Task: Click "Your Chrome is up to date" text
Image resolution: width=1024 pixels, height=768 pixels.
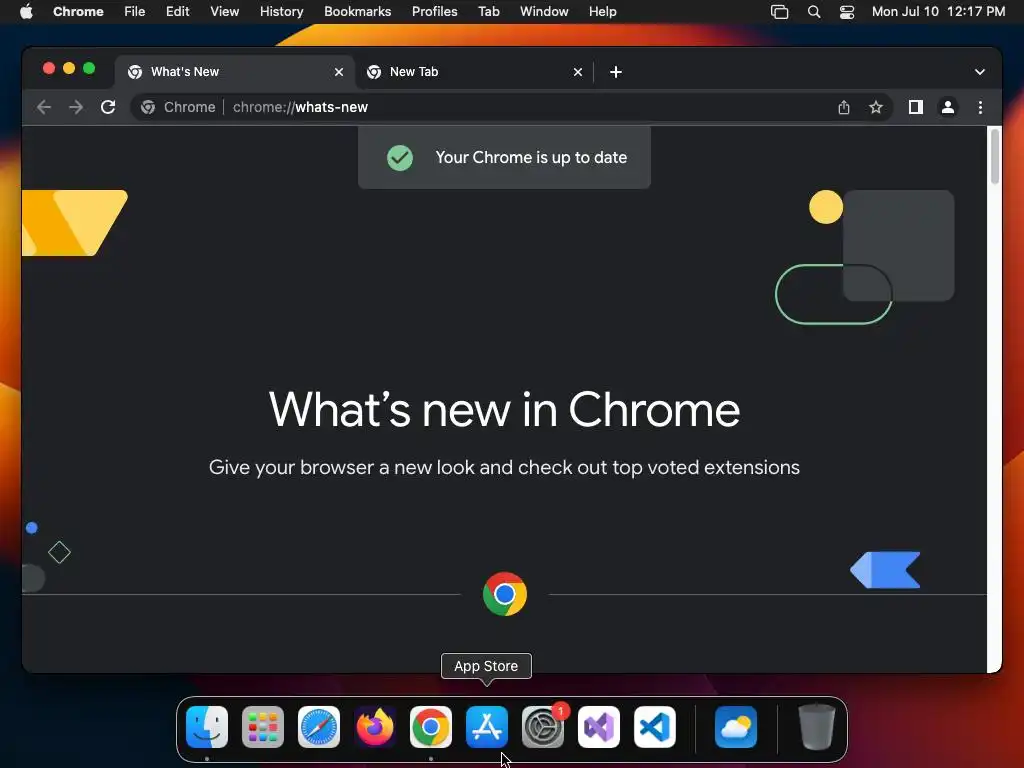Action: point(531,157)
